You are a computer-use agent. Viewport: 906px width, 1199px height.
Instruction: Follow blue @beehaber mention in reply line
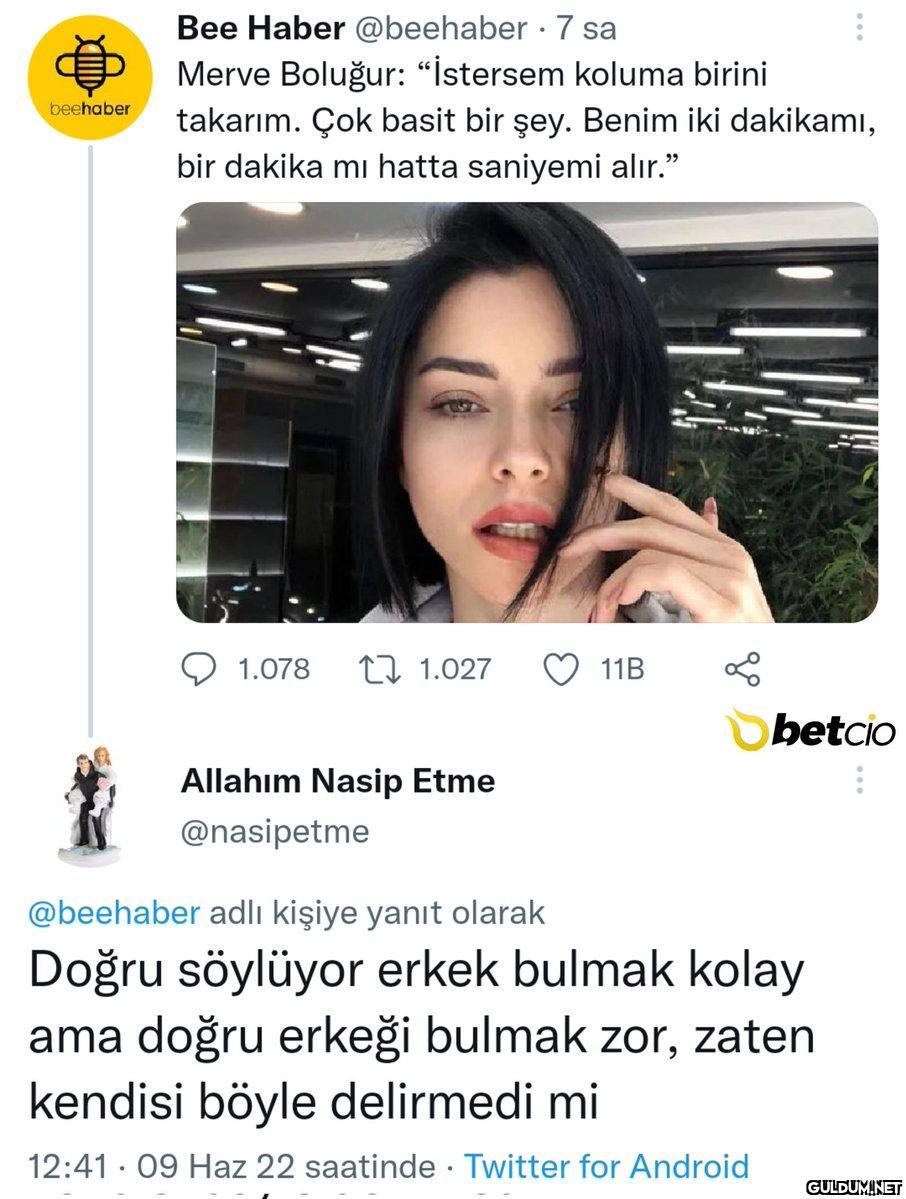114,912
